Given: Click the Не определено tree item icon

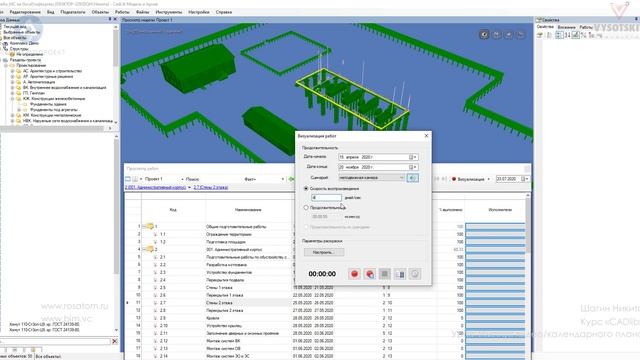Looking at the screenshot, I should pos(12,54).
